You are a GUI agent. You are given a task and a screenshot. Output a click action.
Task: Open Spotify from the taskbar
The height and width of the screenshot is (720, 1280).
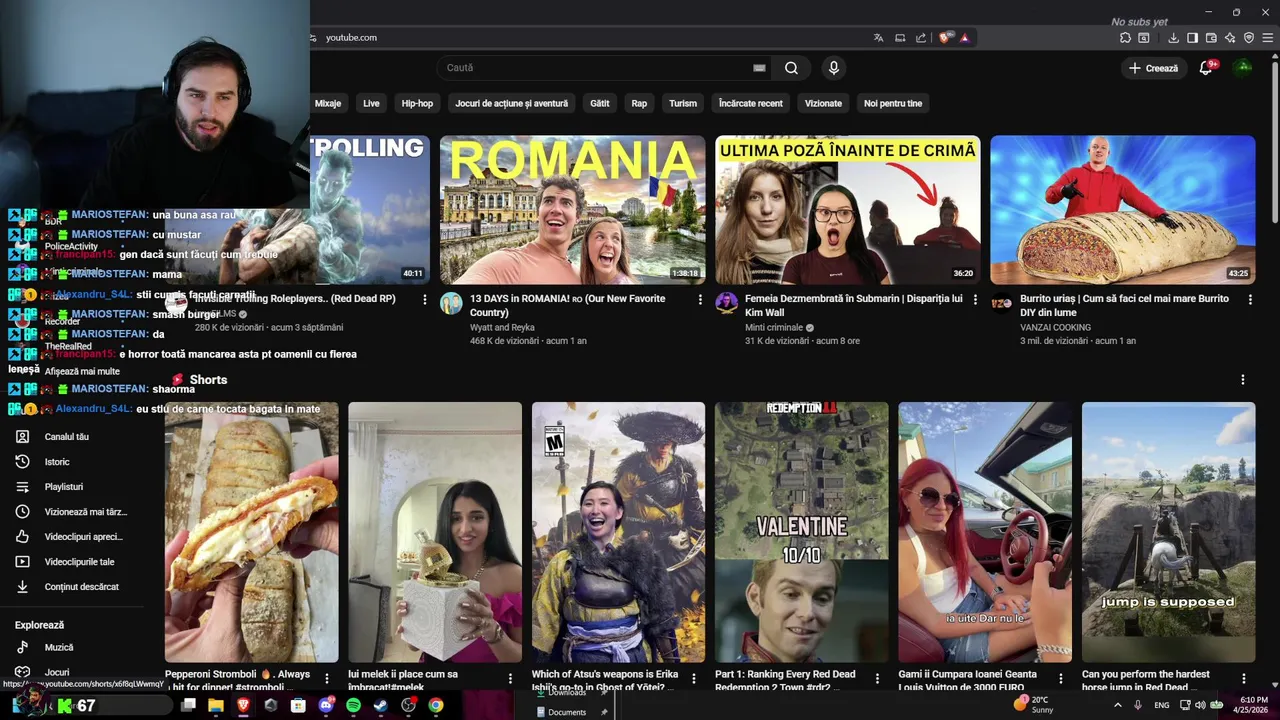[x=353, y=705]
